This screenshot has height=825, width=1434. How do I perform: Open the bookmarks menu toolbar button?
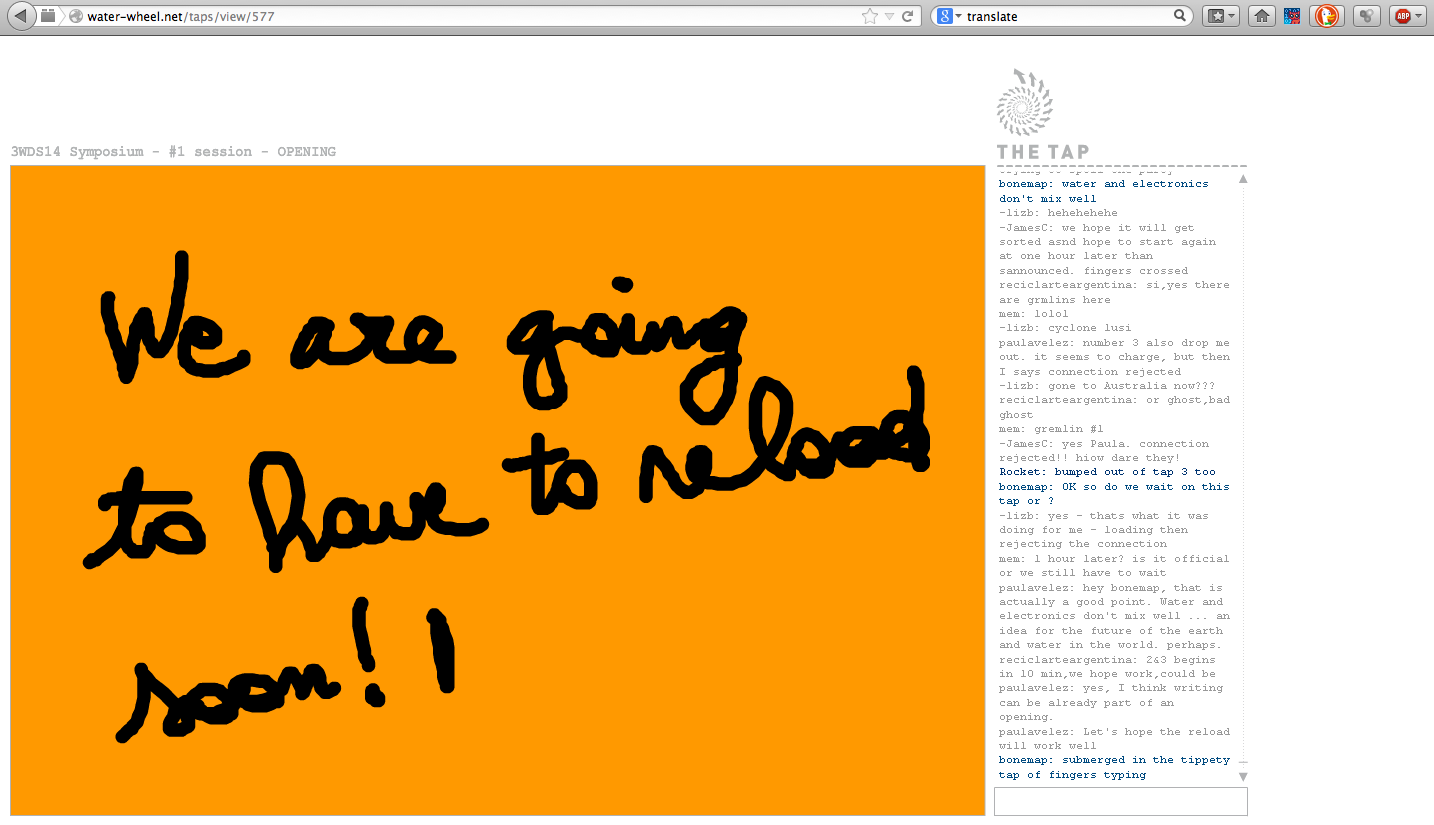pos(1220,16)
